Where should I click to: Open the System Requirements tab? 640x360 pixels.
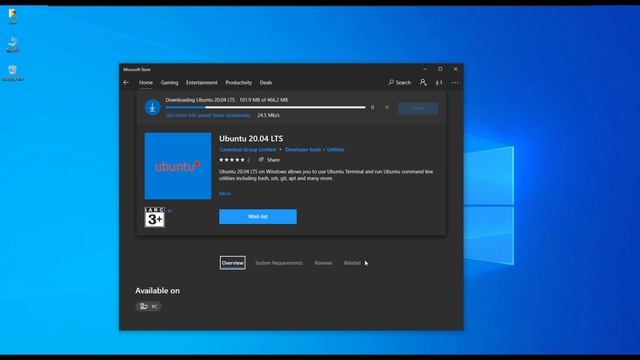pyautogui.click(x=279, y=263)
